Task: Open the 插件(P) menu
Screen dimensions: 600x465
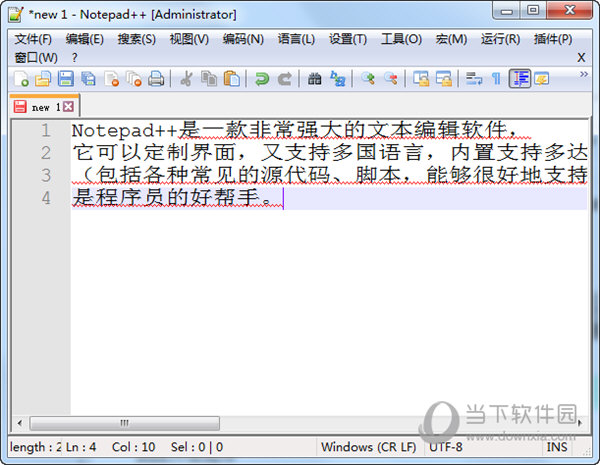Action: pyautogui.click(x=553, y=39)
